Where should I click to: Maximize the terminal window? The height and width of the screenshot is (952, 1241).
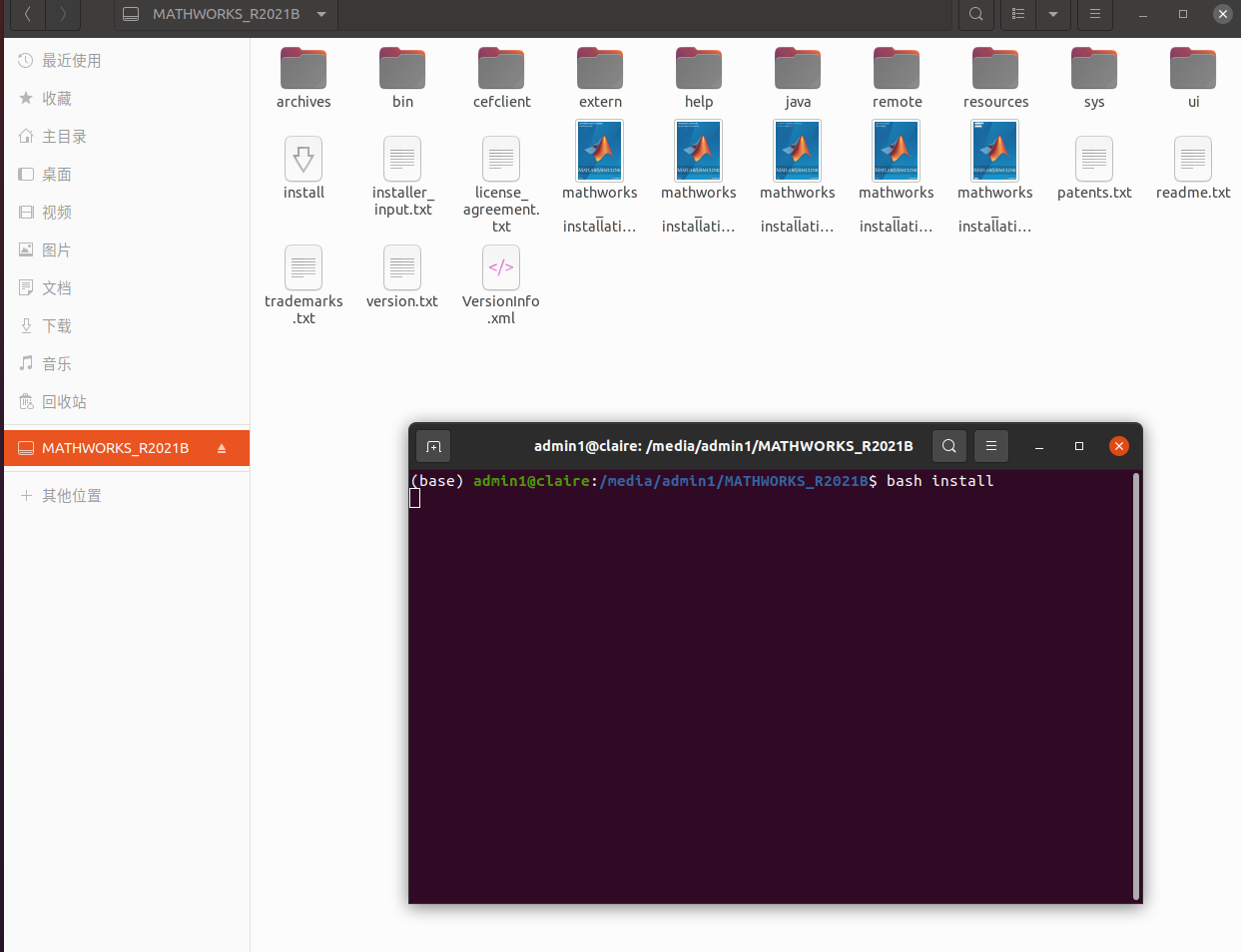(1079, 446)
